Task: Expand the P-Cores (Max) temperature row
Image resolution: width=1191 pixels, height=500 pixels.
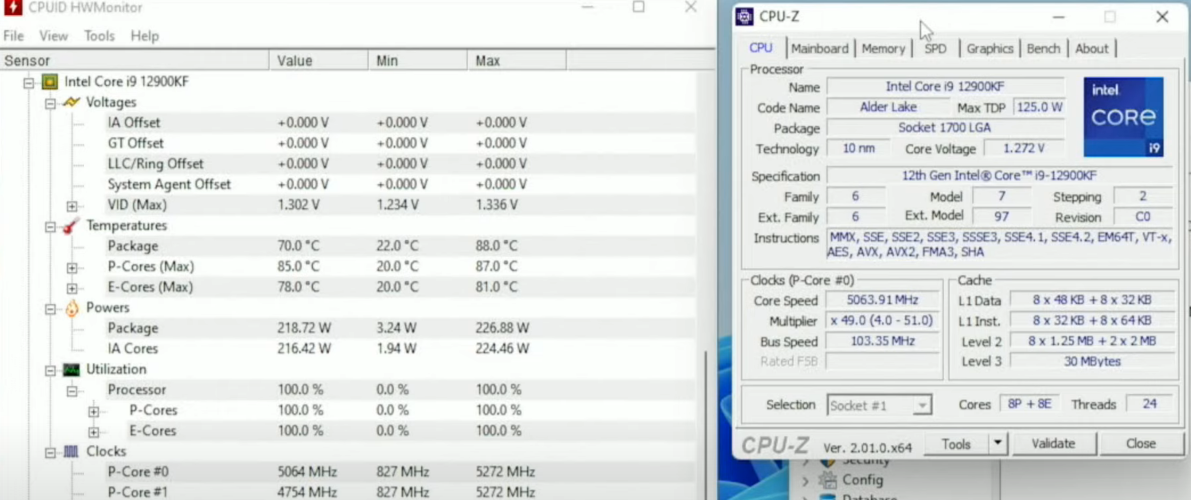Action: click(71, 267)
